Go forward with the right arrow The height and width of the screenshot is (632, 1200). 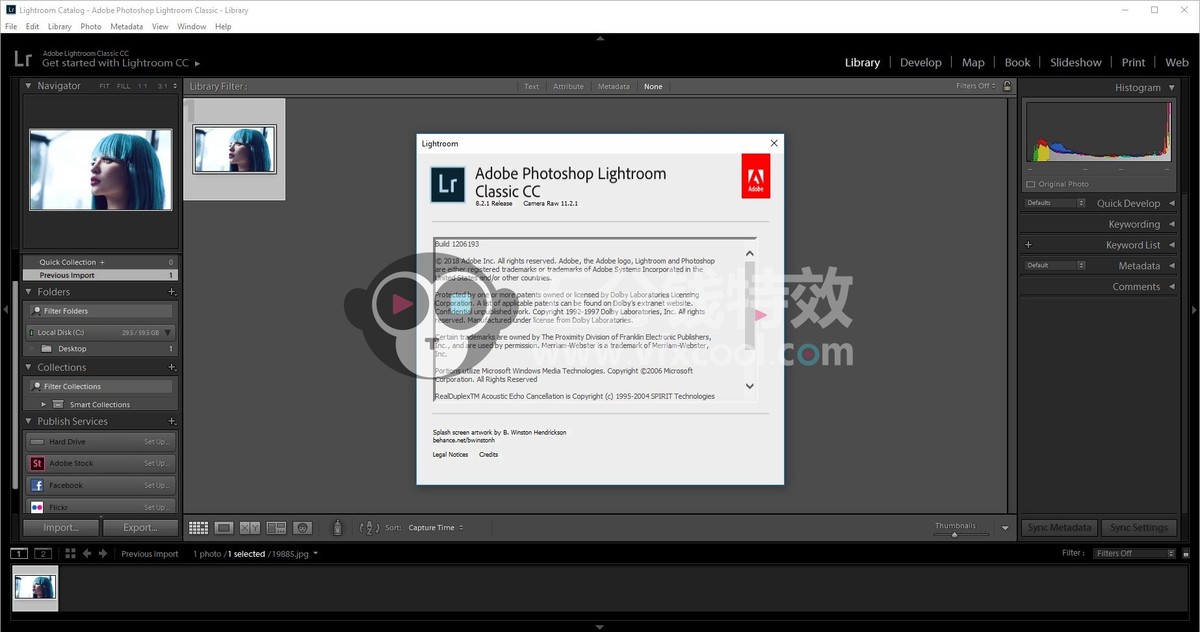click(102, 553)
